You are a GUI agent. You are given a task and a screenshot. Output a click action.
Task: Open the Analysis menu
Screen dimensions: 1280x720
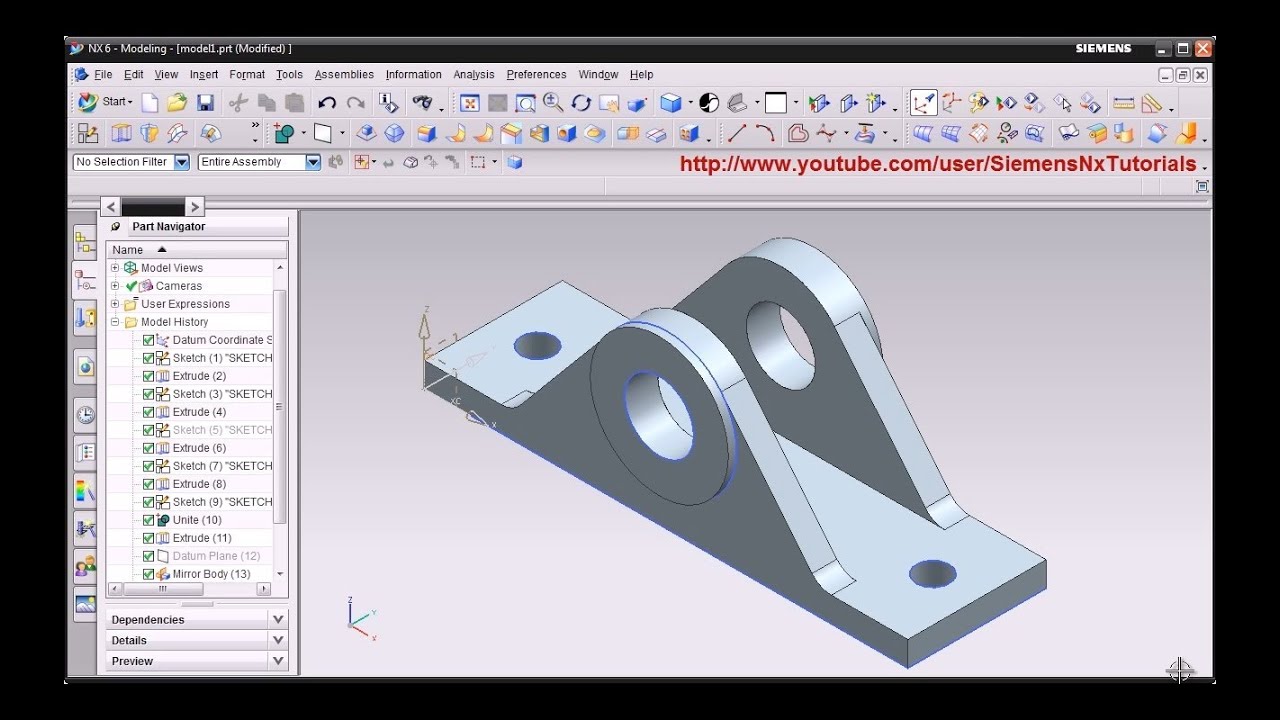pos(474,75)
